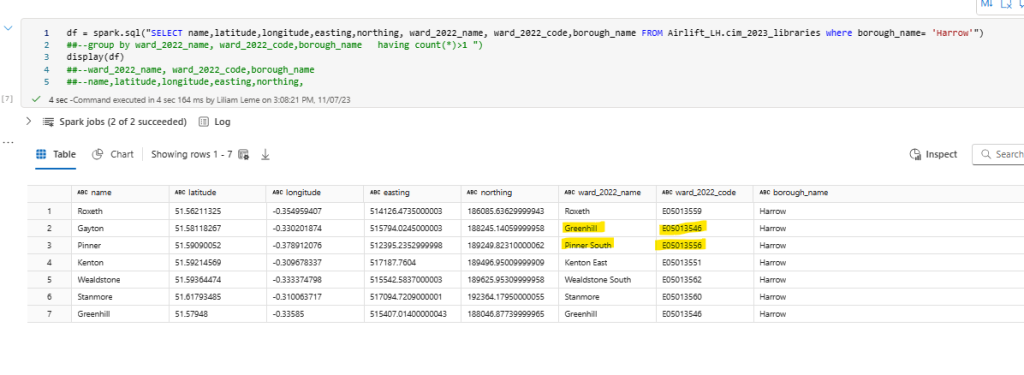The height and width of the screenshot is (375, 1024).
Task: Click the Spark jobs list icon
Action: click(48, 122)
